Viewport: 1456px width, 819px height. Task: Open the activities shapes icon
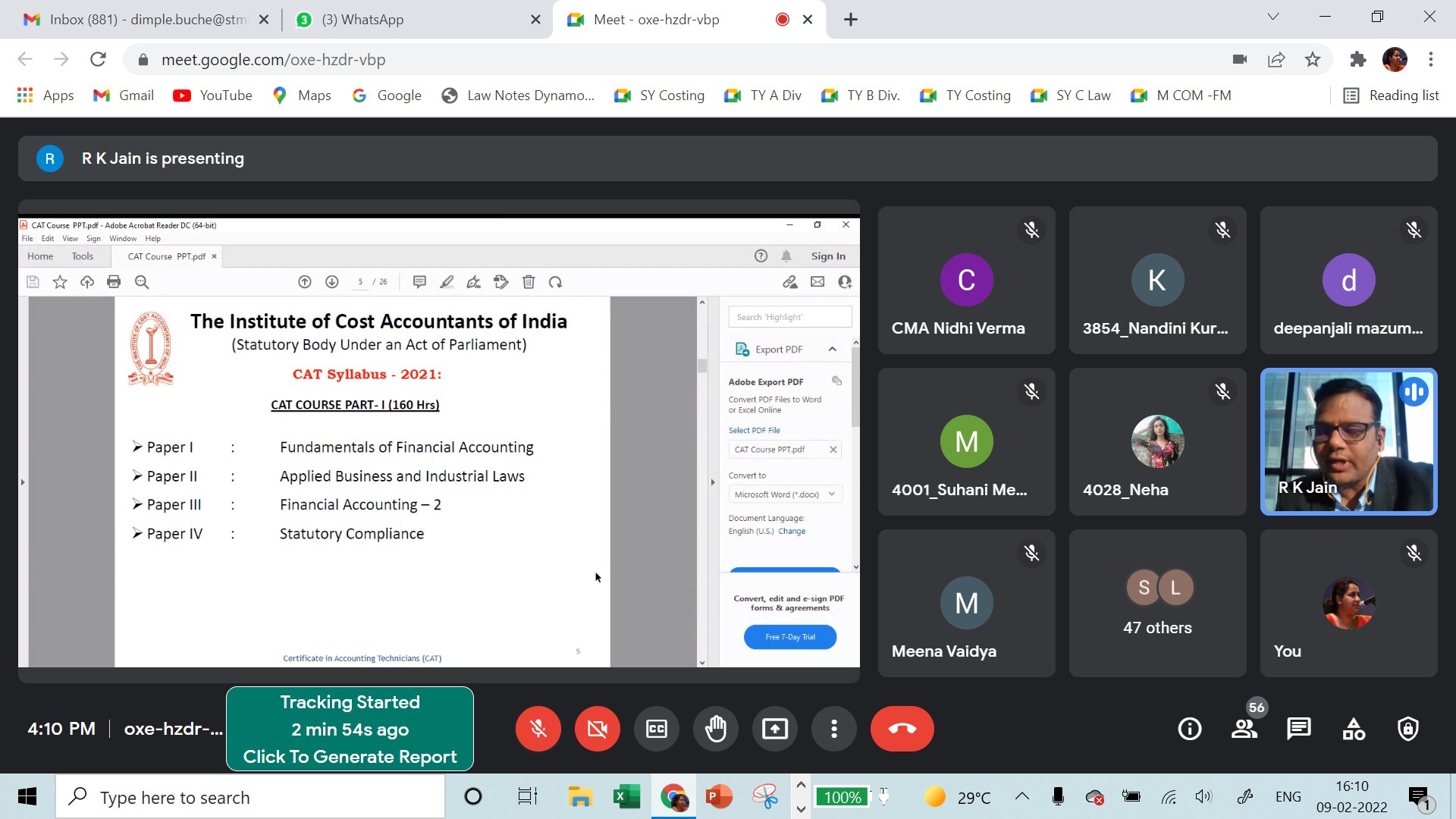coord(1354,729)
